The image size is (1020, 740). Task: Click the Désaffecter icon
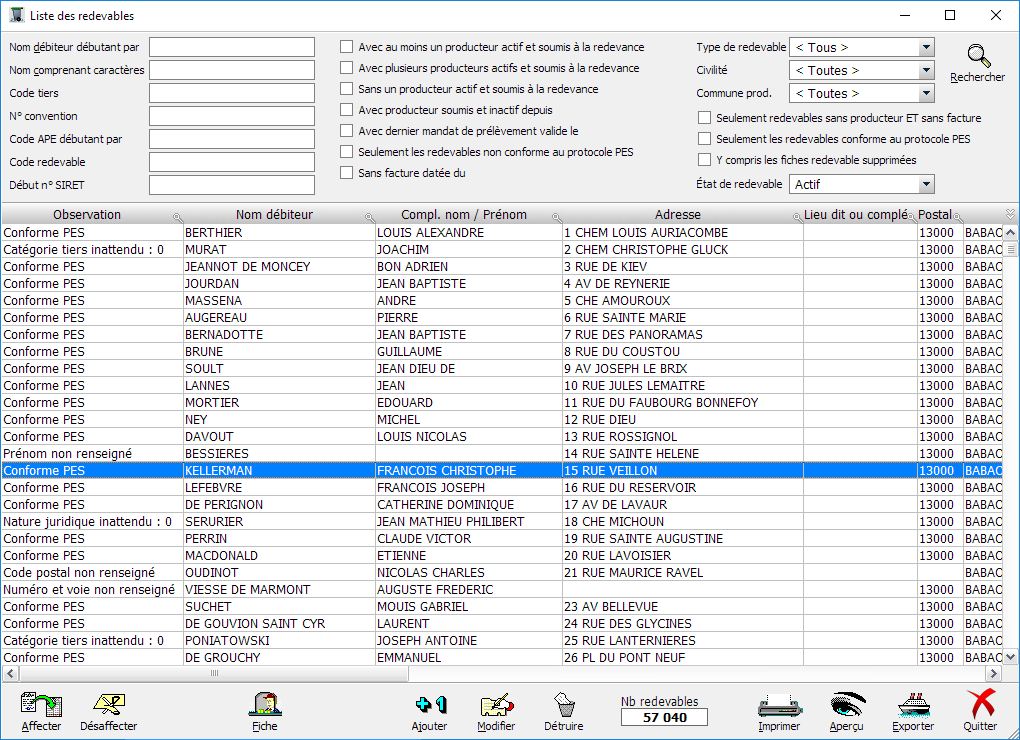click(108, 705)
